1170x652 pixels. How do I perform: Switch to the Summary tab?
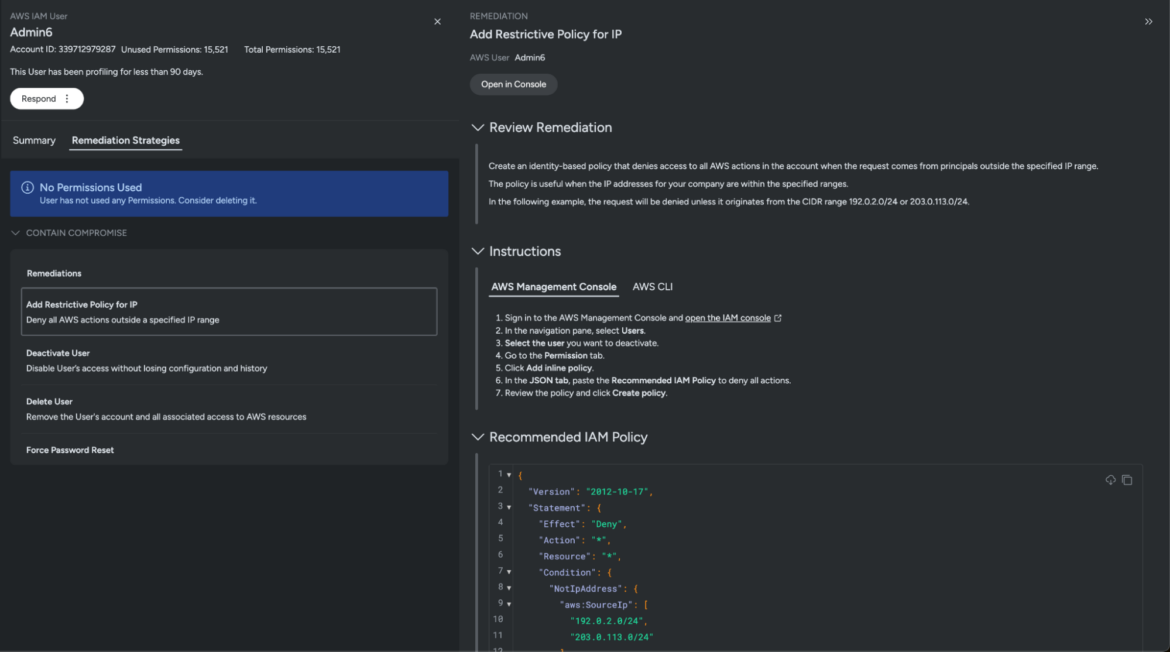point(34,141)
